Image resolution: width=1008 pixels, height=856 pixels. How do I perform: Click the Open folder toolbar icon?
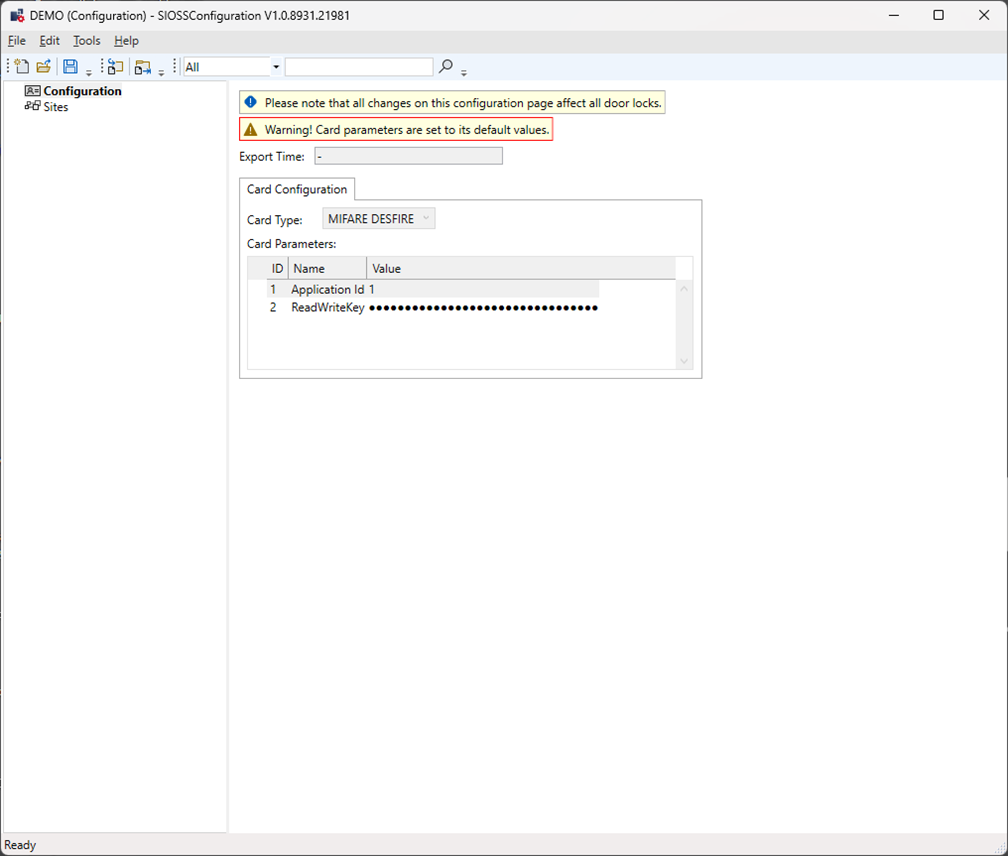click(43, 67)
